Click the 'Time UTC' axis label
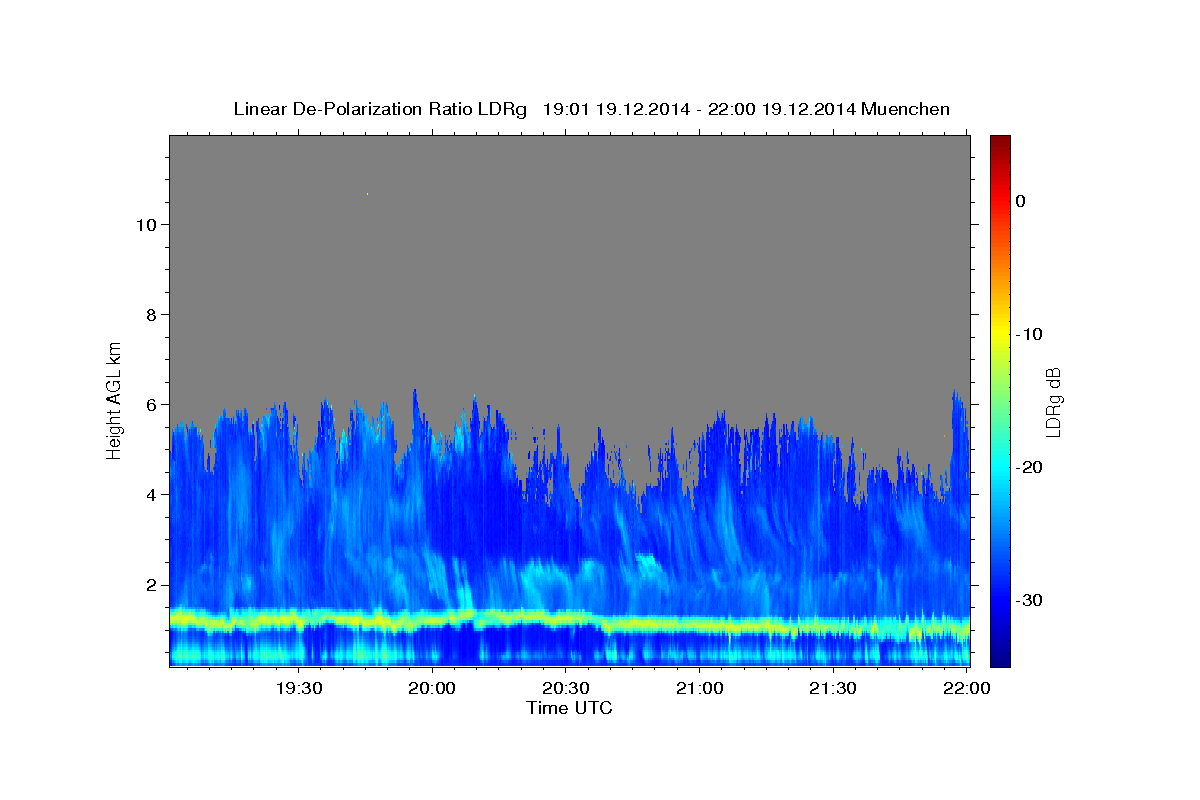Screen dimensions: 1200x800 [x=569, y=708]
